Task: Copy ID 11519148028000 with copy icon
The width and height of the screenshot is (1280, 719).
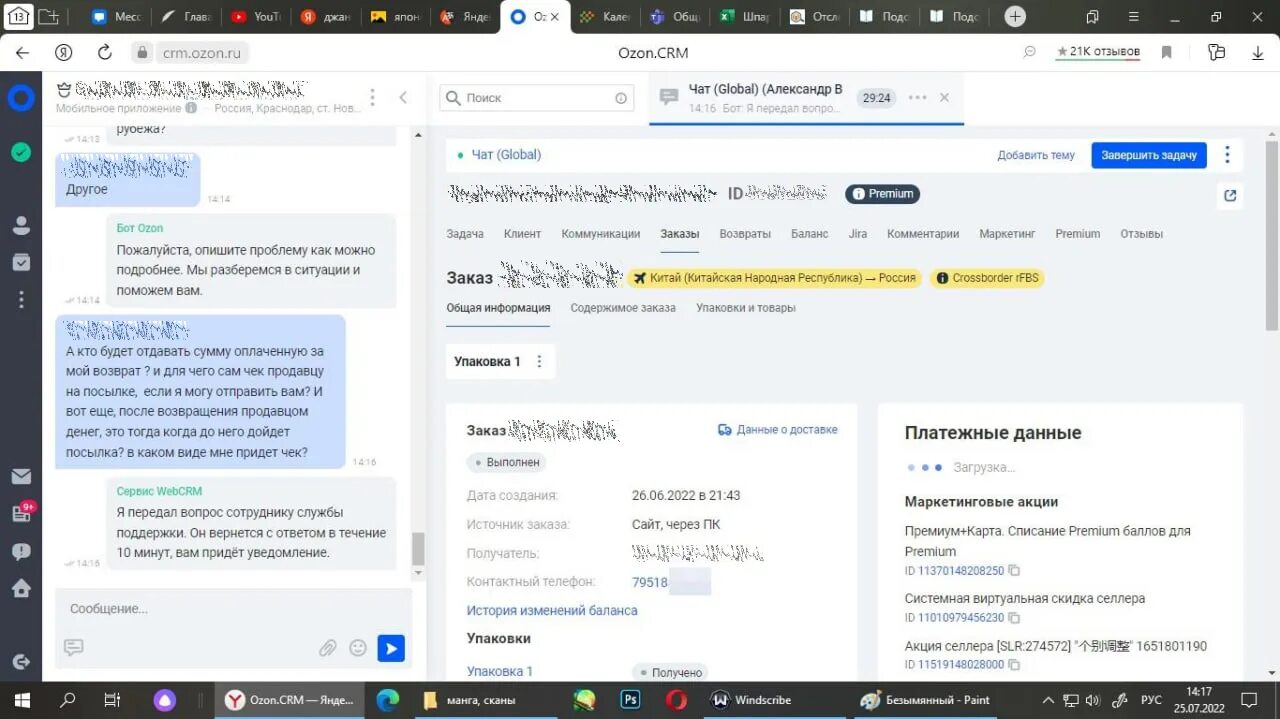Action: tap(1014, 665)
